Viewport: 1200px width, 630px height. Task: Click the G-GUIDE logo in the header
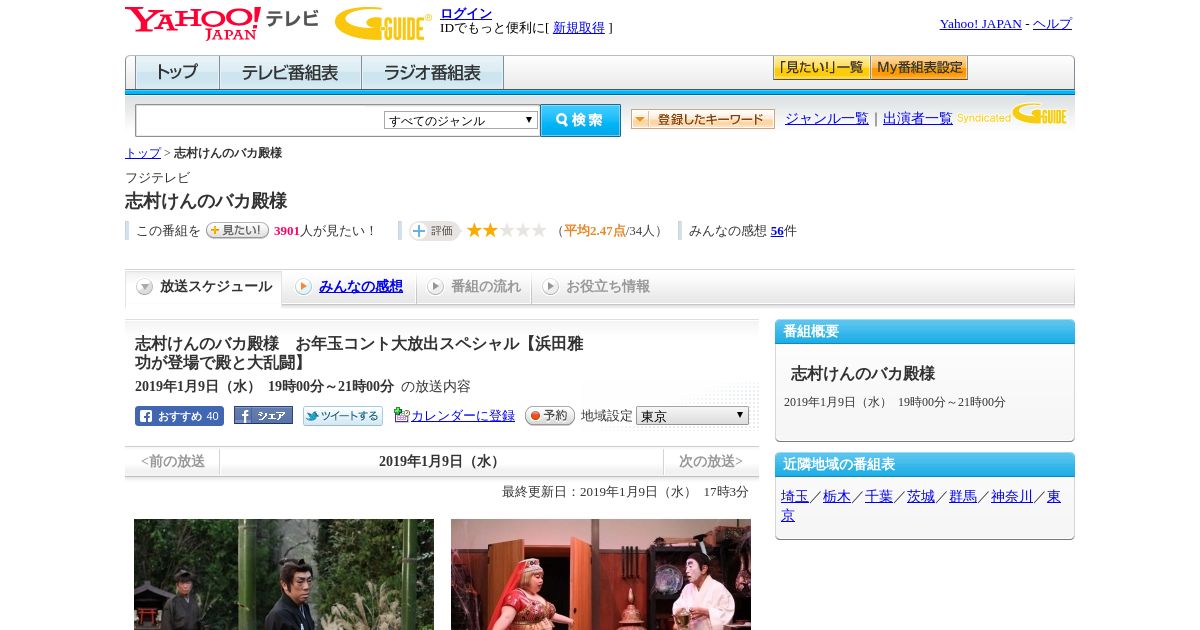(383, 23)
